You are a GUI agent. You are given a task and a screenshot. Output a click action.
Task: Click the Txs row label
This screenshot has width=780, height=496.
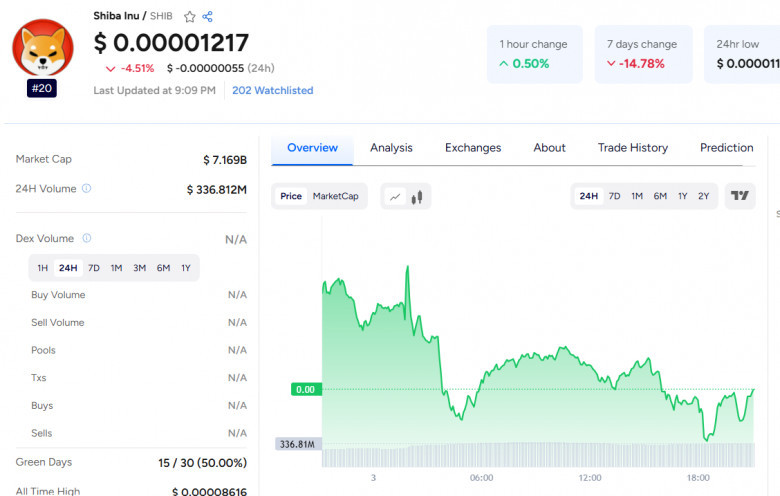click(x=39, y=378)
